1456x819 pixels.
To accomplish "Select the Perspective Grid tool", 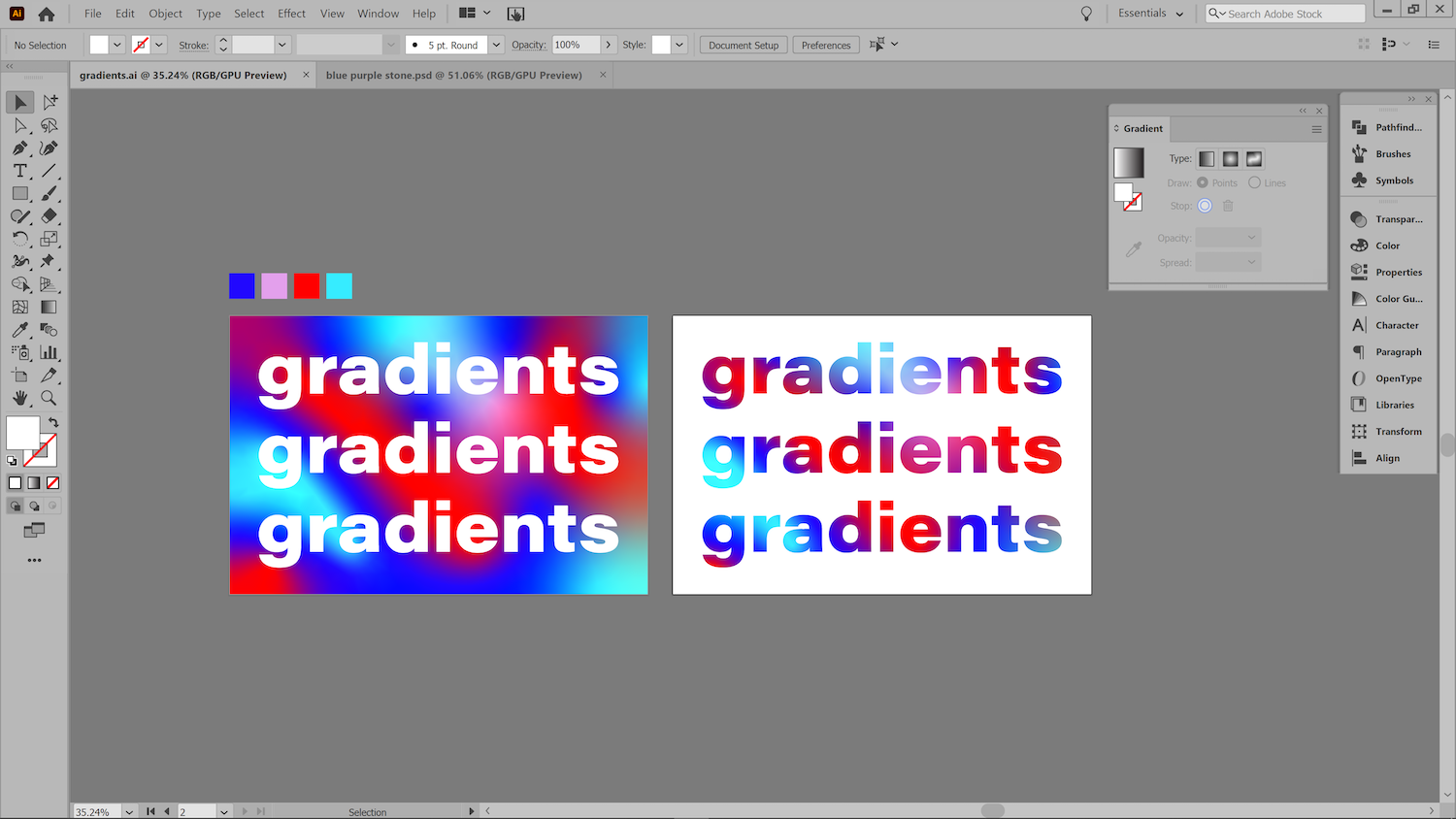I will [50, 284].
